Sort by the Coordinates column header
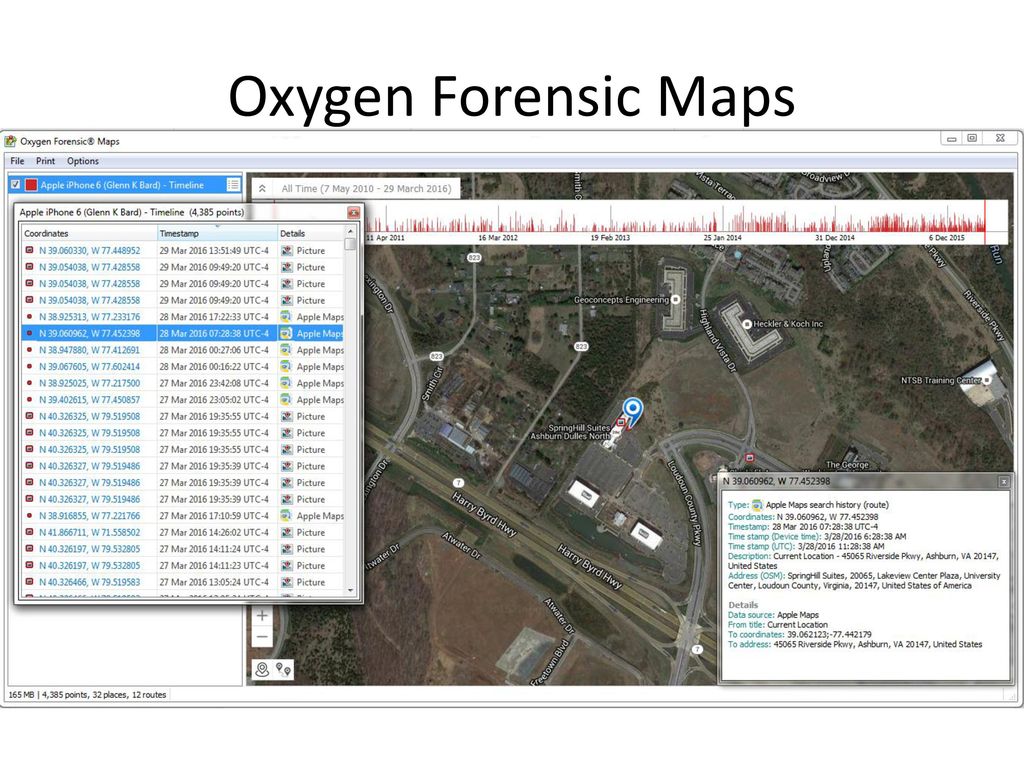 point(89,233)
